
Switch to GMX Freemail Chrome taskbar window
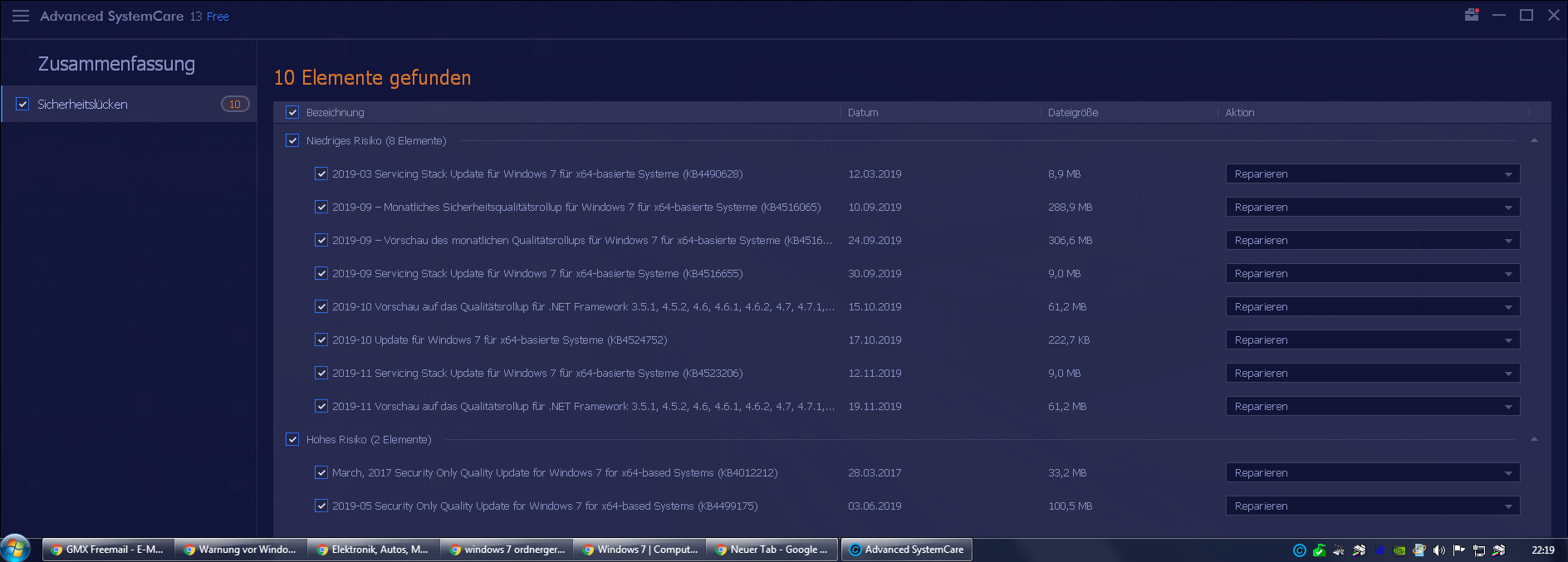(x=109, y=550)
